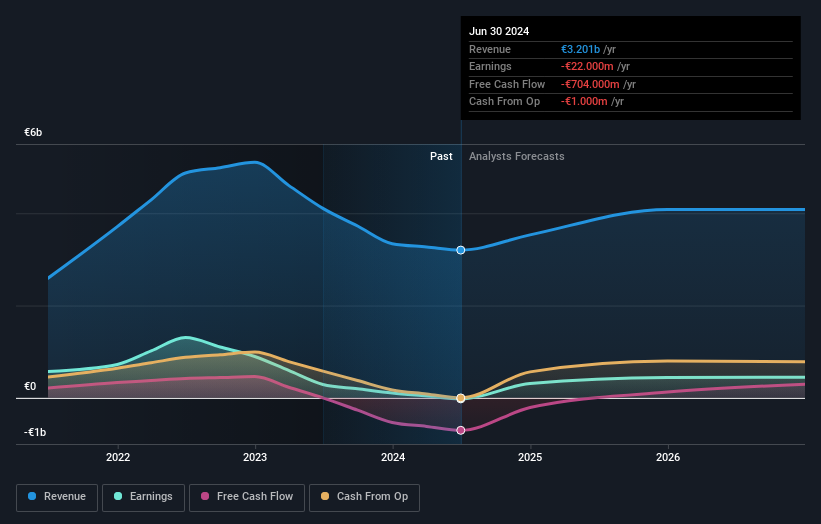Click the 'Earnings' row label in tooltip
Screen dimensions: 821x524
point(490,66)
